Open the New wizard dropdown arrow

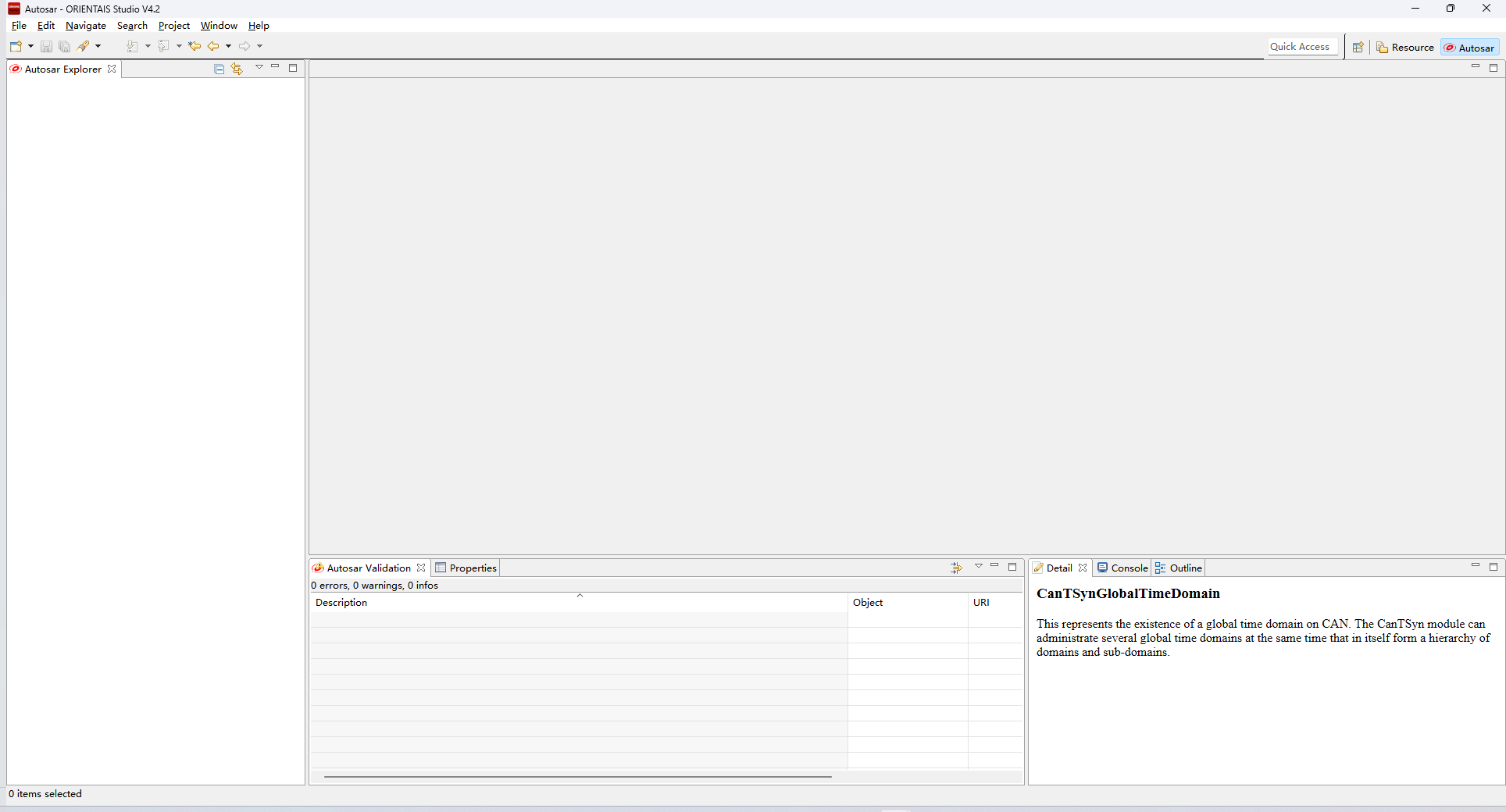[x=30, y=47]
